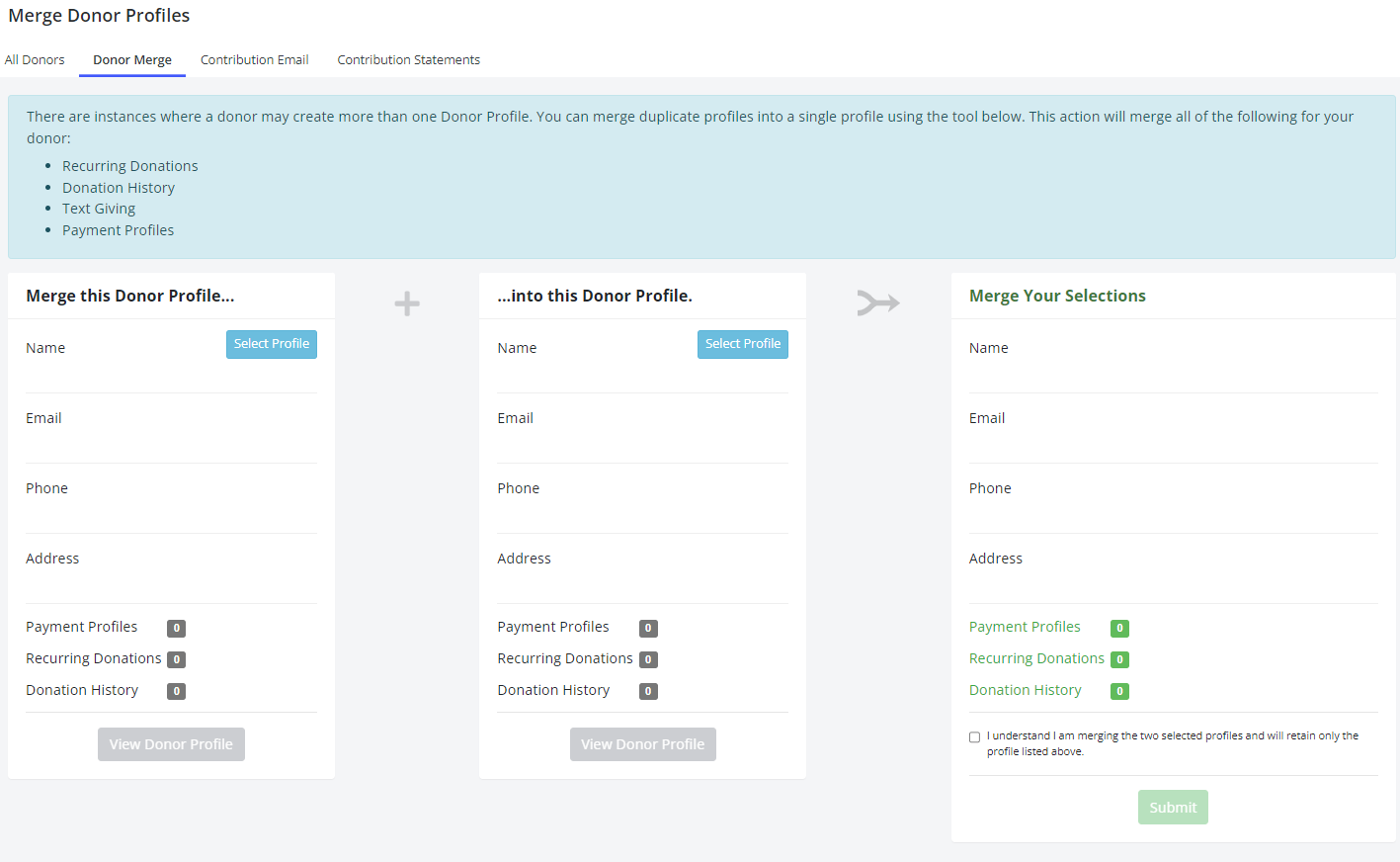
Task: Click the plus icon between profile panels
Action: [406, 302]
